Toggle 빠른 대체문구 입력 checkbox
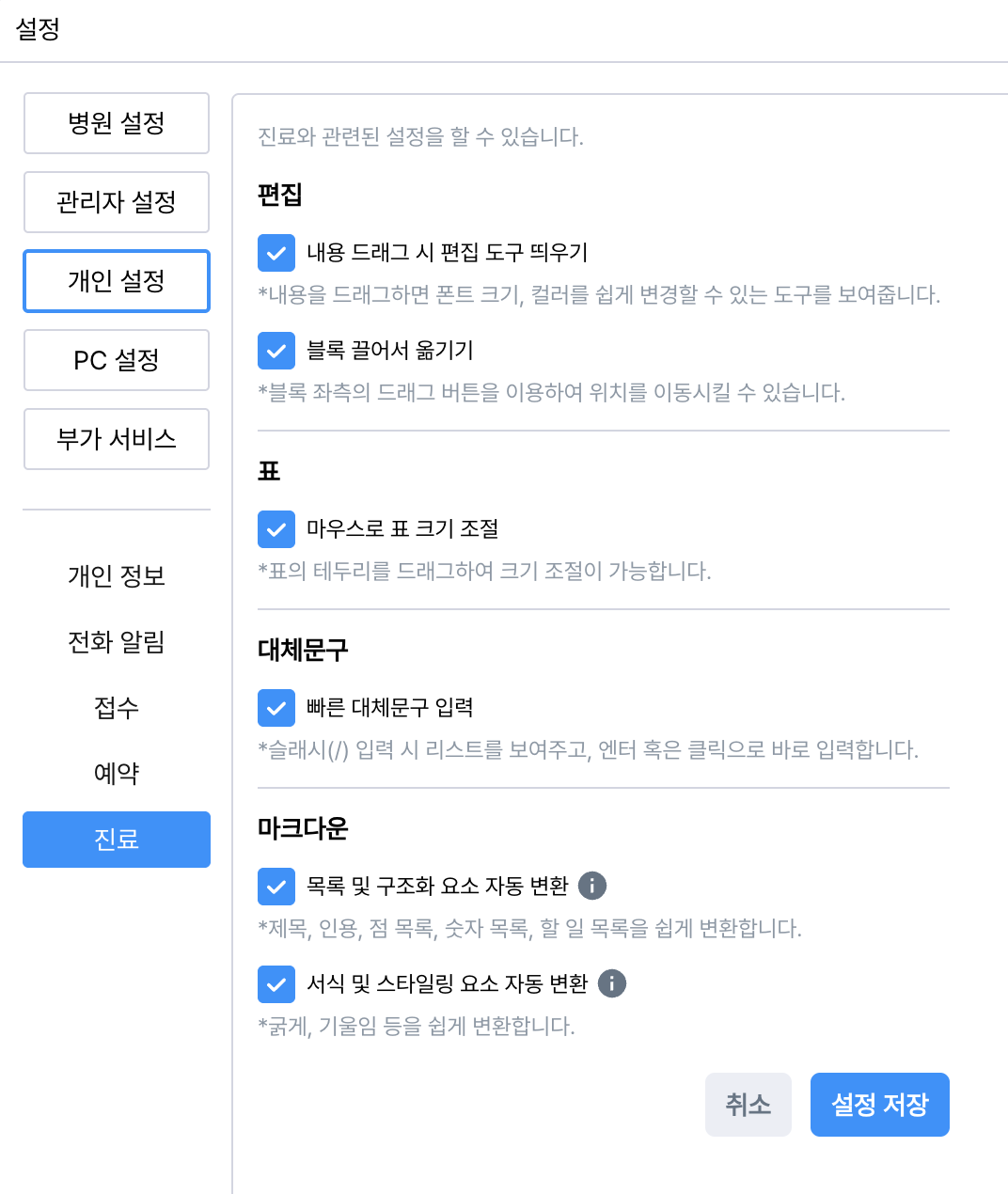The height and width of the screenshot is (1194, 1008). (276, 708)
